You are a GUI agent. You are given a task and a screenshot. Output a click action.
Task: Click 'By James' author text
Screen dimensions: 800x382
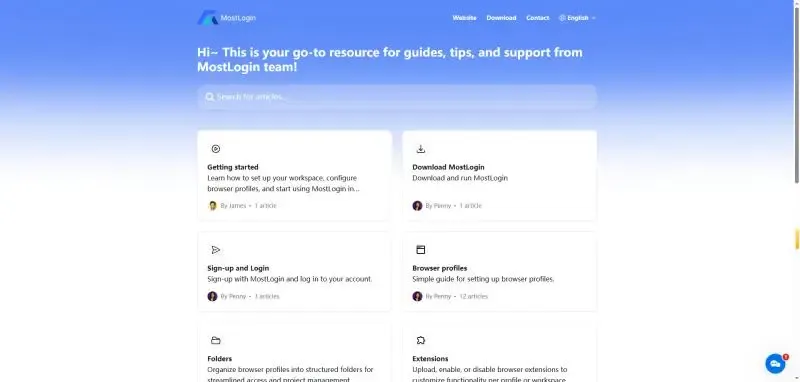click(x=233, y=206)
